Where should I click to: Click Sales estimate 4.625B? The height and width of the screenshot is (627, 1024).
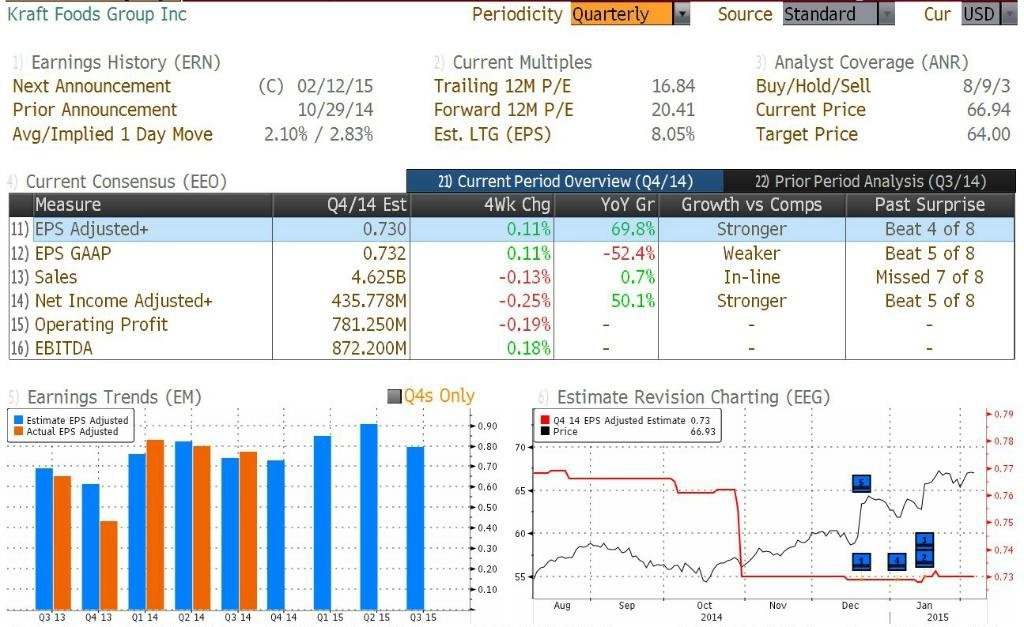point(379,277)
